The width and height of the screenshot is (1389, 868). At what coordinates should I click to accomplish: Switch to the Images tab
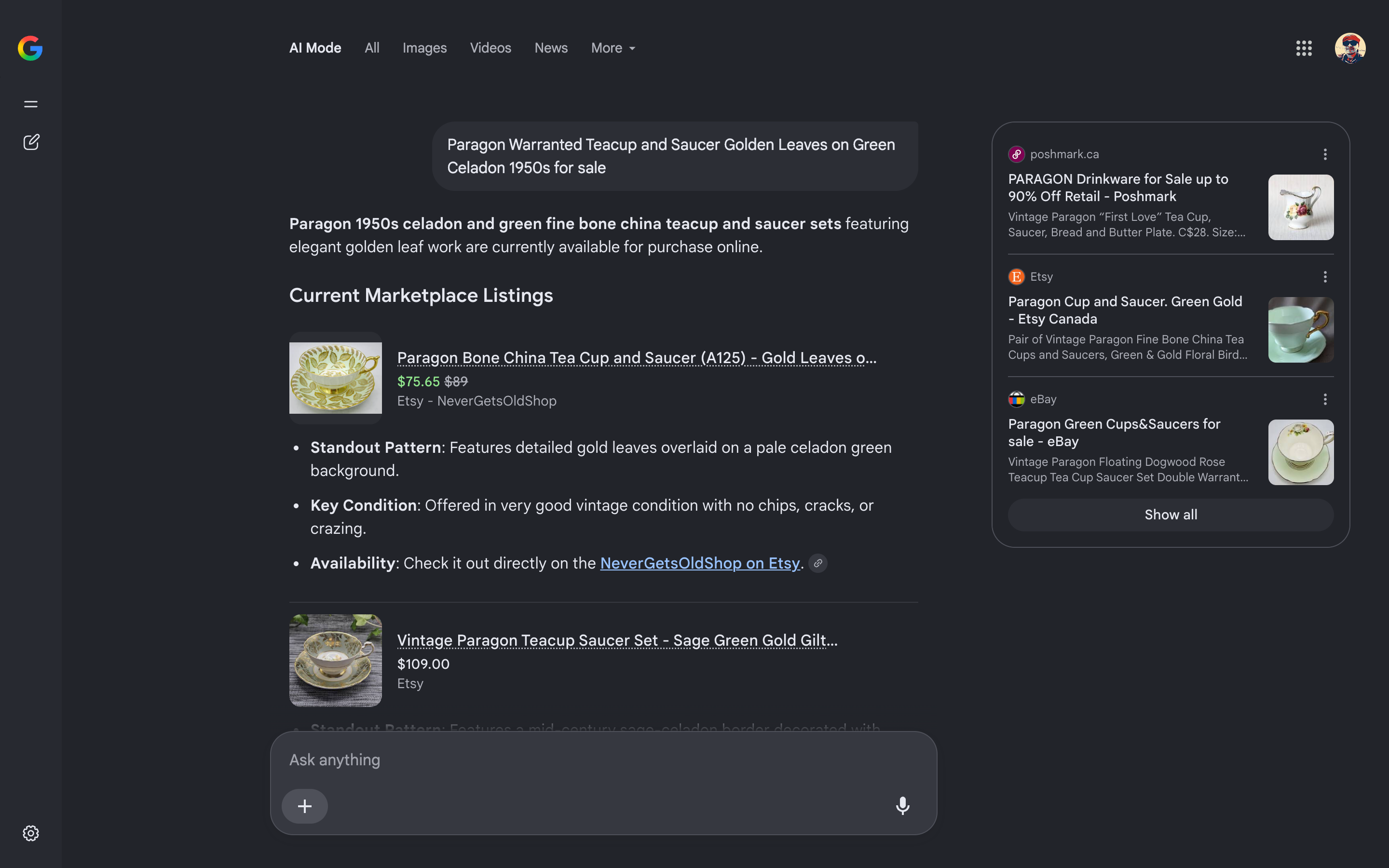[425, 48]
